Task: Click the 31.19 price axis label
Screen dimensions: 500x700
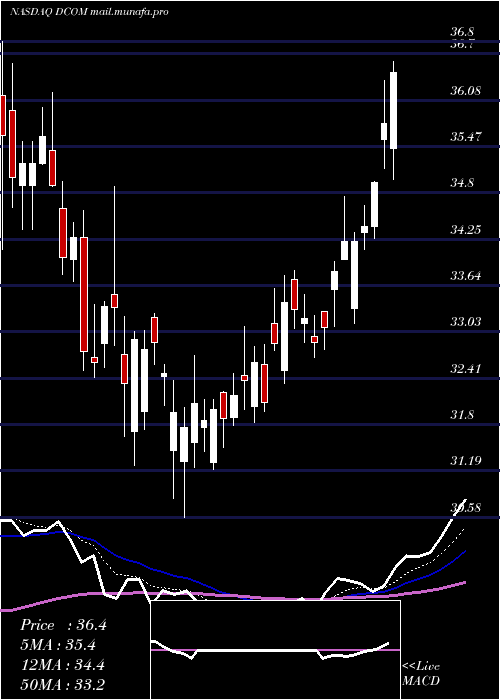Action: click(x=466, y=461)
